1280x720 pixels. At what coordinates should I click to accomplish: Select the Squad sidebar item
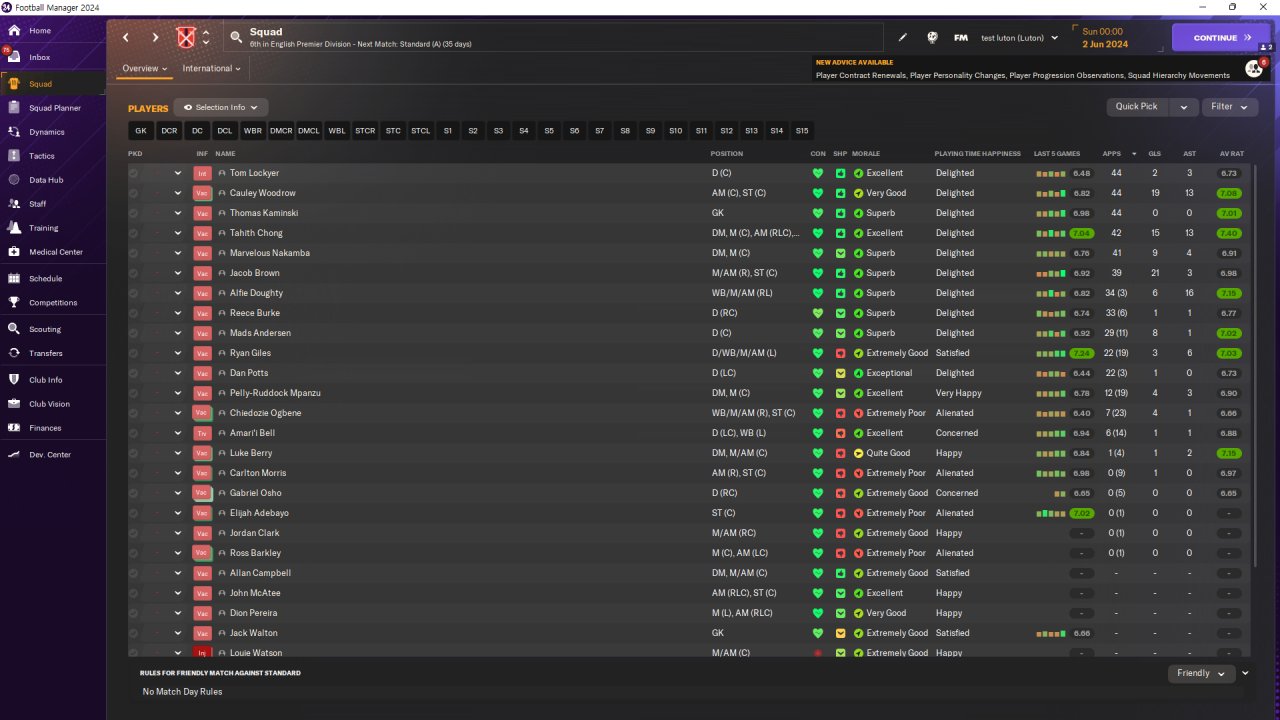(53, 84)
